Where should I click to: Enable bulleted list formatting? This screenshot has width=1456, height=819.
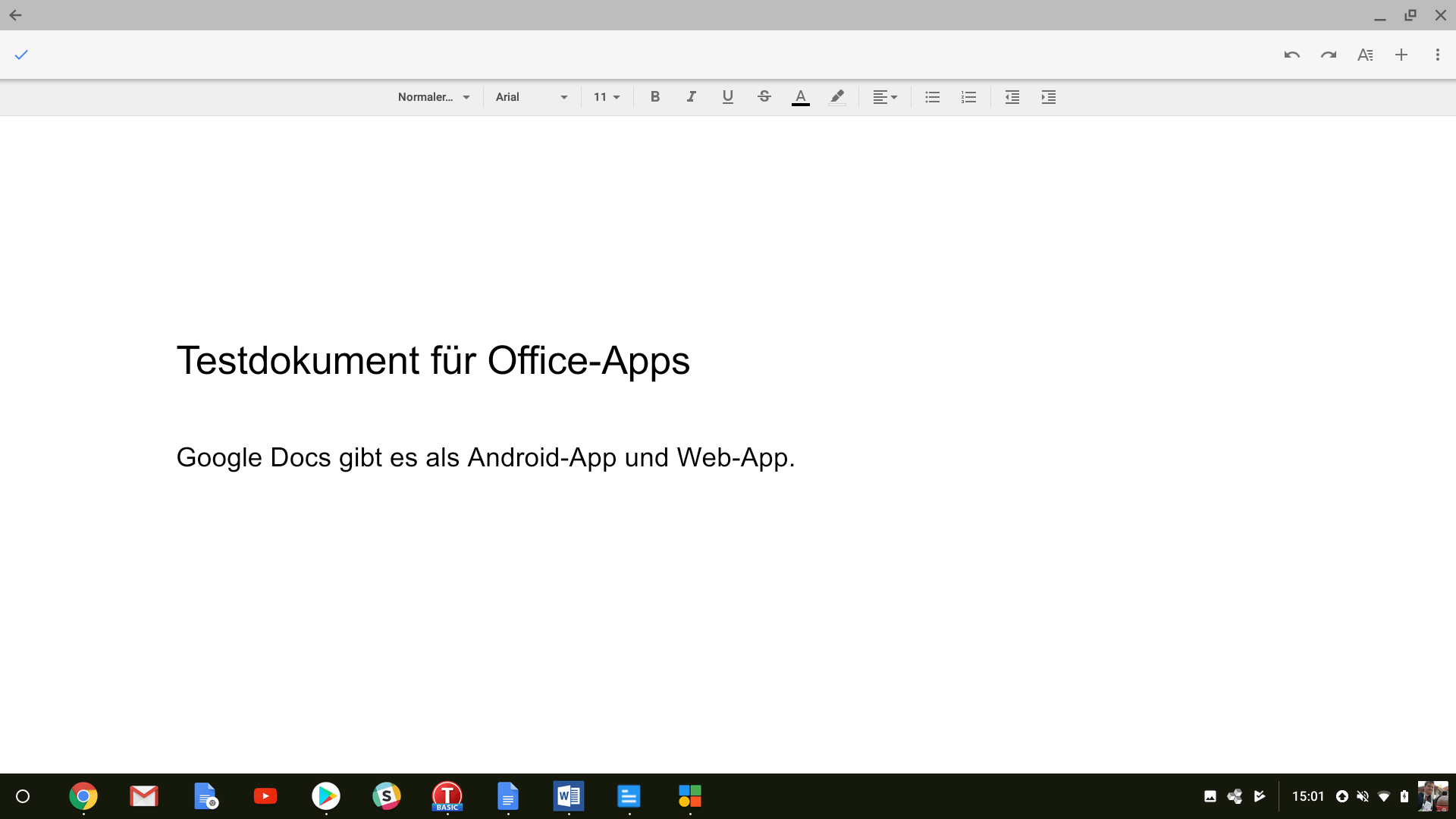point(931,97)
